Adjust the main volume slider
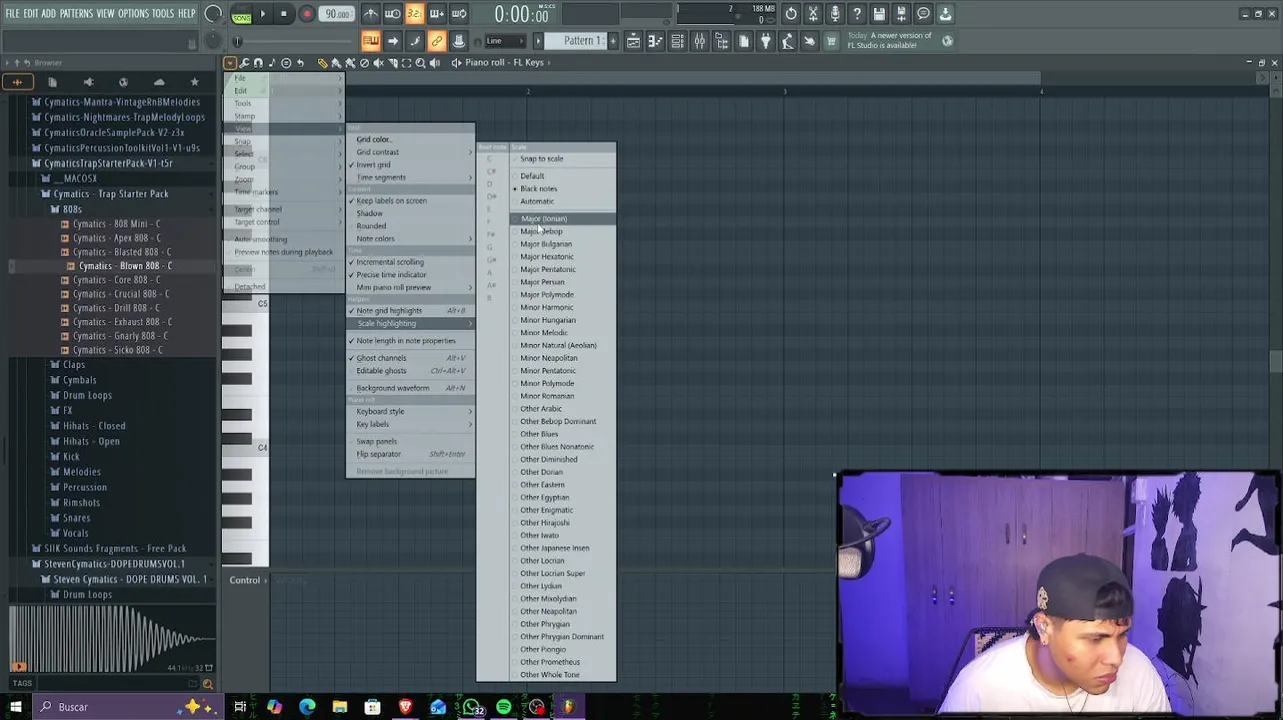 213,14
